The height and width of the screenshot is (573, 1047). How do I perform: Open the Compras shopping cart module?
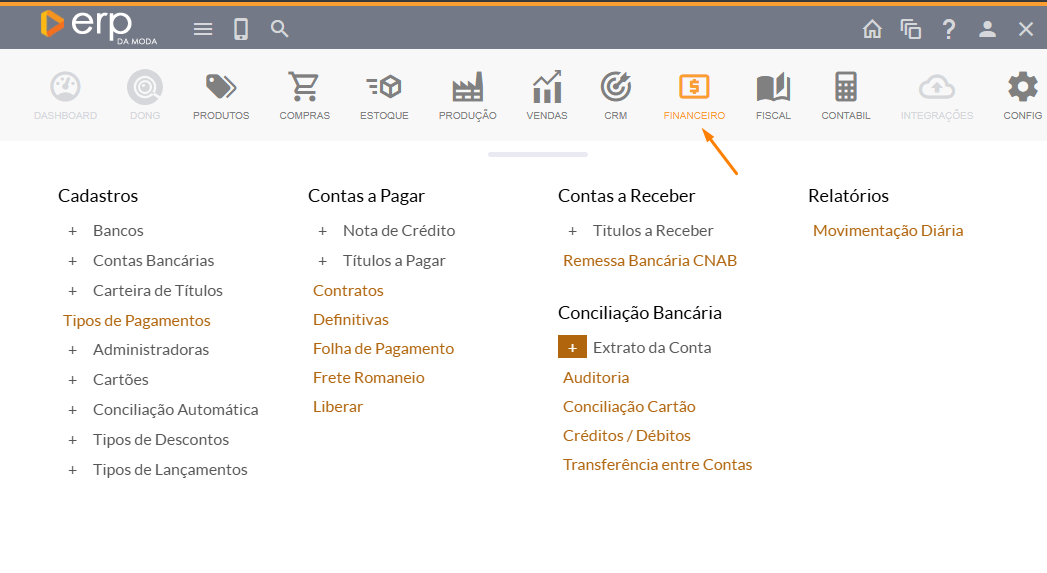tap(304, 89)
